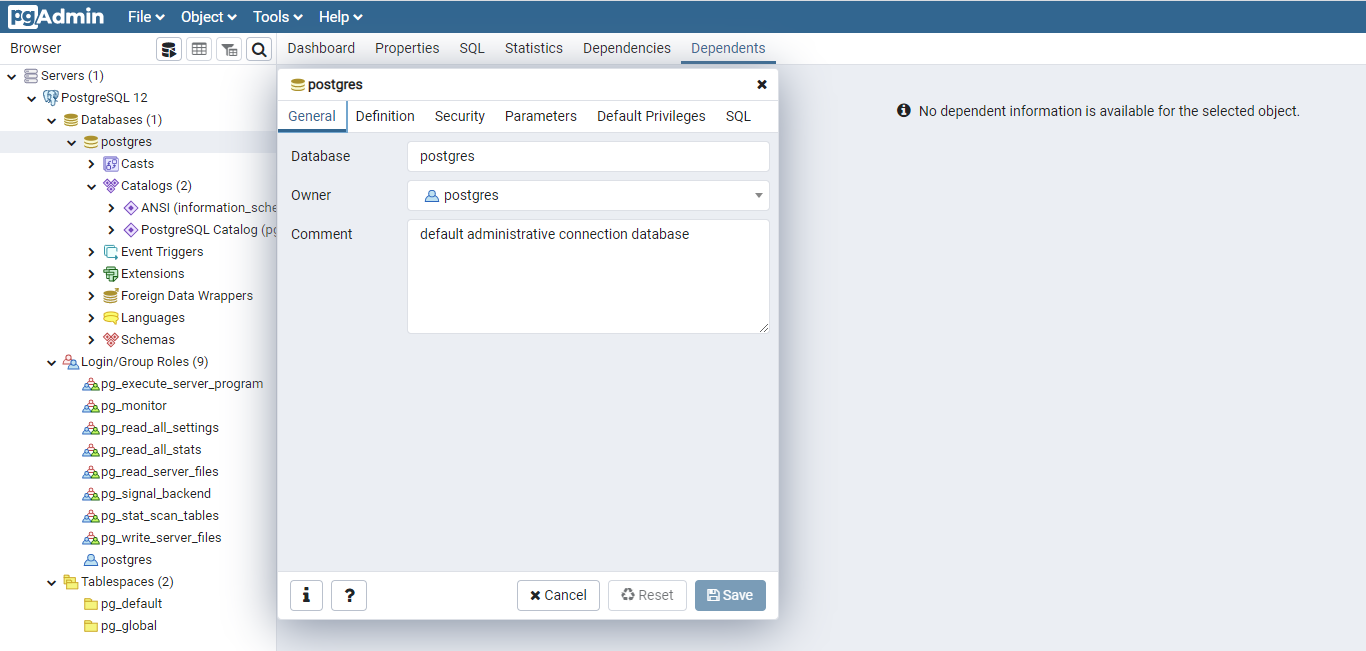Collapse the Catalogs node

coord(92,186)
